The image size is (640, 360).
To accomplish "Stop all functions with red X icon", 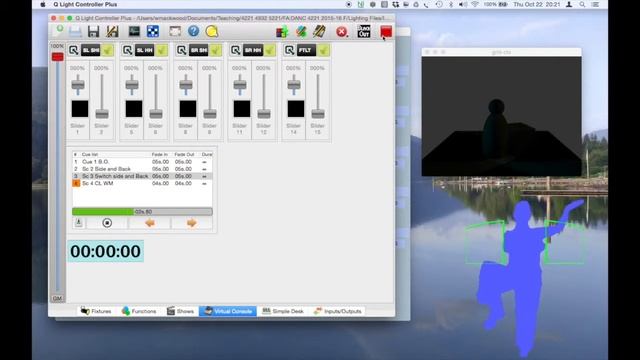I will (342, 31).
